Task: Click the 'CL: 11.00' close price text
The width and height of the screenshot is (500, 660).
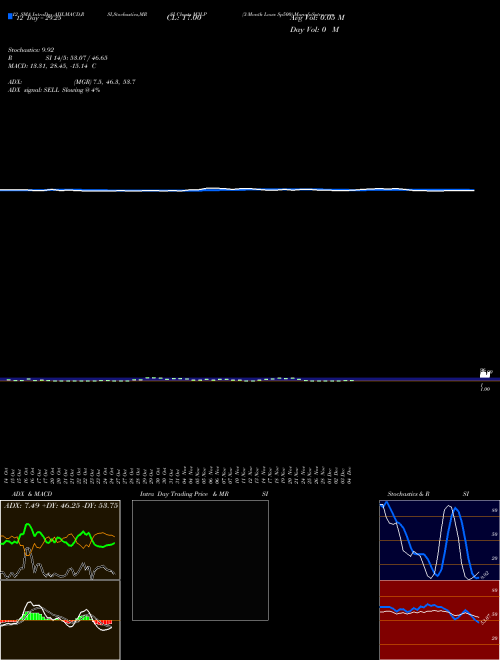Action: pyautogui.click(x=184, y=18)
